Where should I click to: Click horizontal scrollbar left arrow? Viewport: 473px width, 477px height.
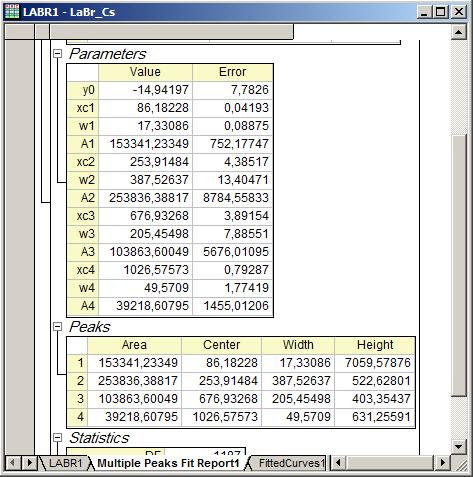tap(338, 463)
